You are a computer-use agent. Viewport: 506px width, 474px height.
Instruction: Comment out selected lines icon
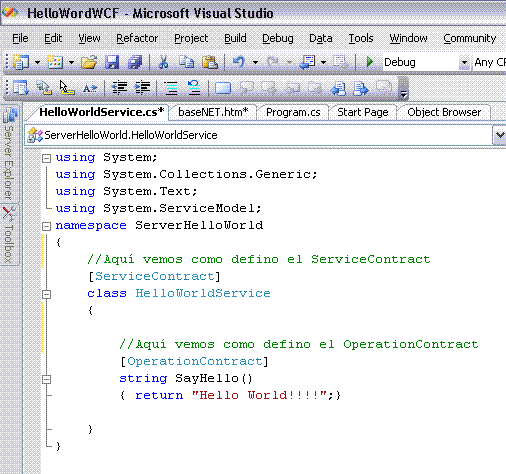click(171, 88)
